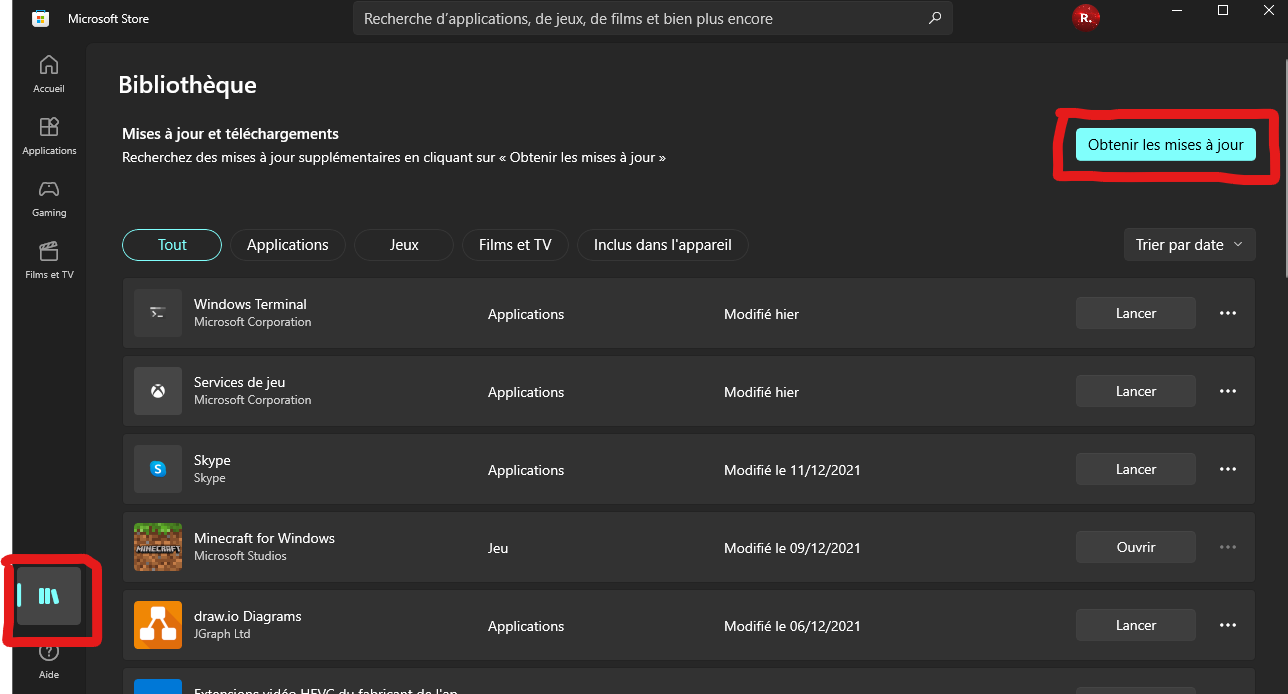The width and height of the screenshot is (1288, 694).
Task: Click the Services de jeu Xbox icon
Action: (x=158, y=391)
